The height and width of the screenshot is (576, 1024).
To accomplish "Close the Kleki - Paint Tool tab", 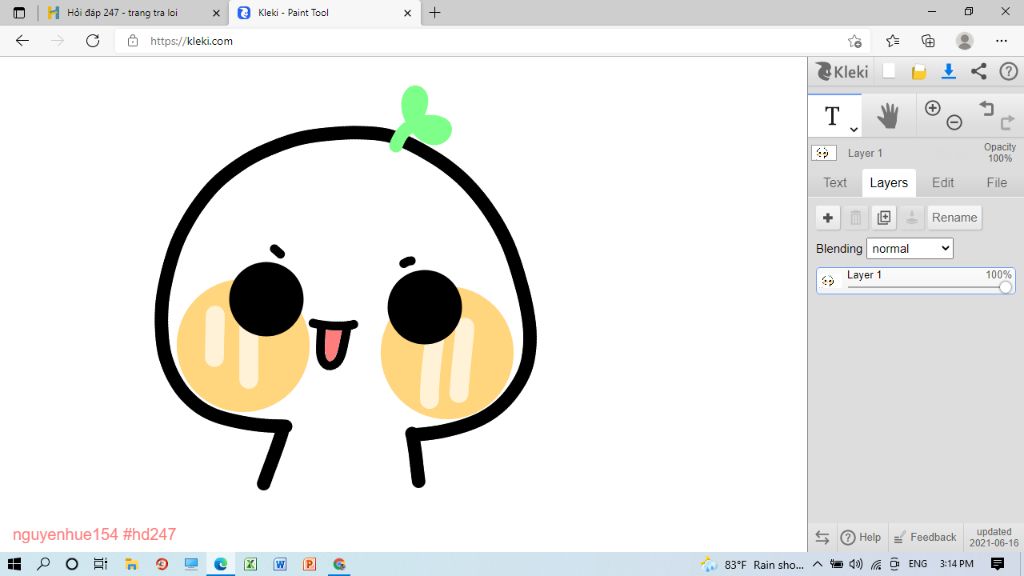I will coord(408,12).
